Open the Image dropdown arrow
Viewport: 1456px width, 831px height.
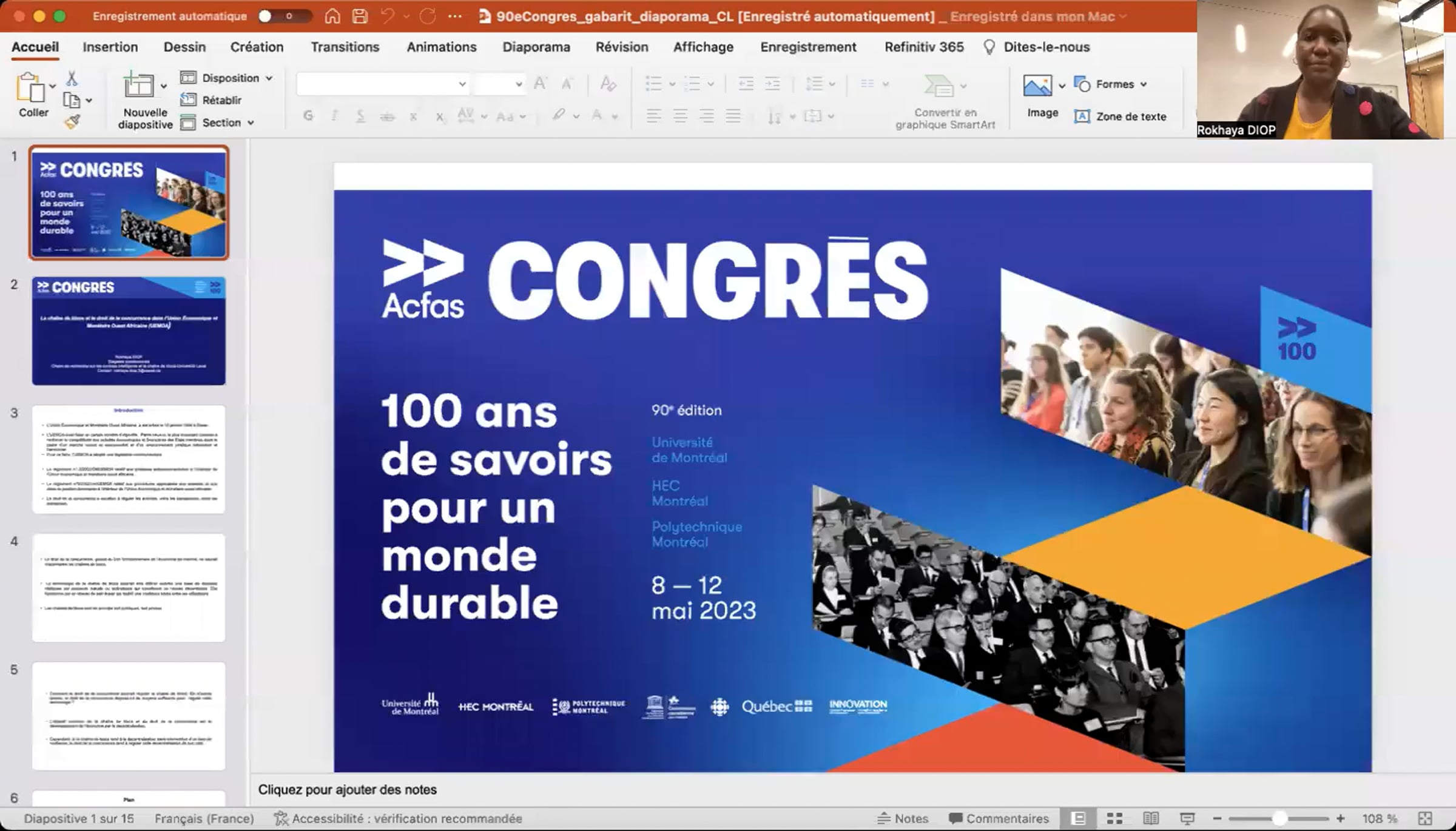click(1062, 86)
